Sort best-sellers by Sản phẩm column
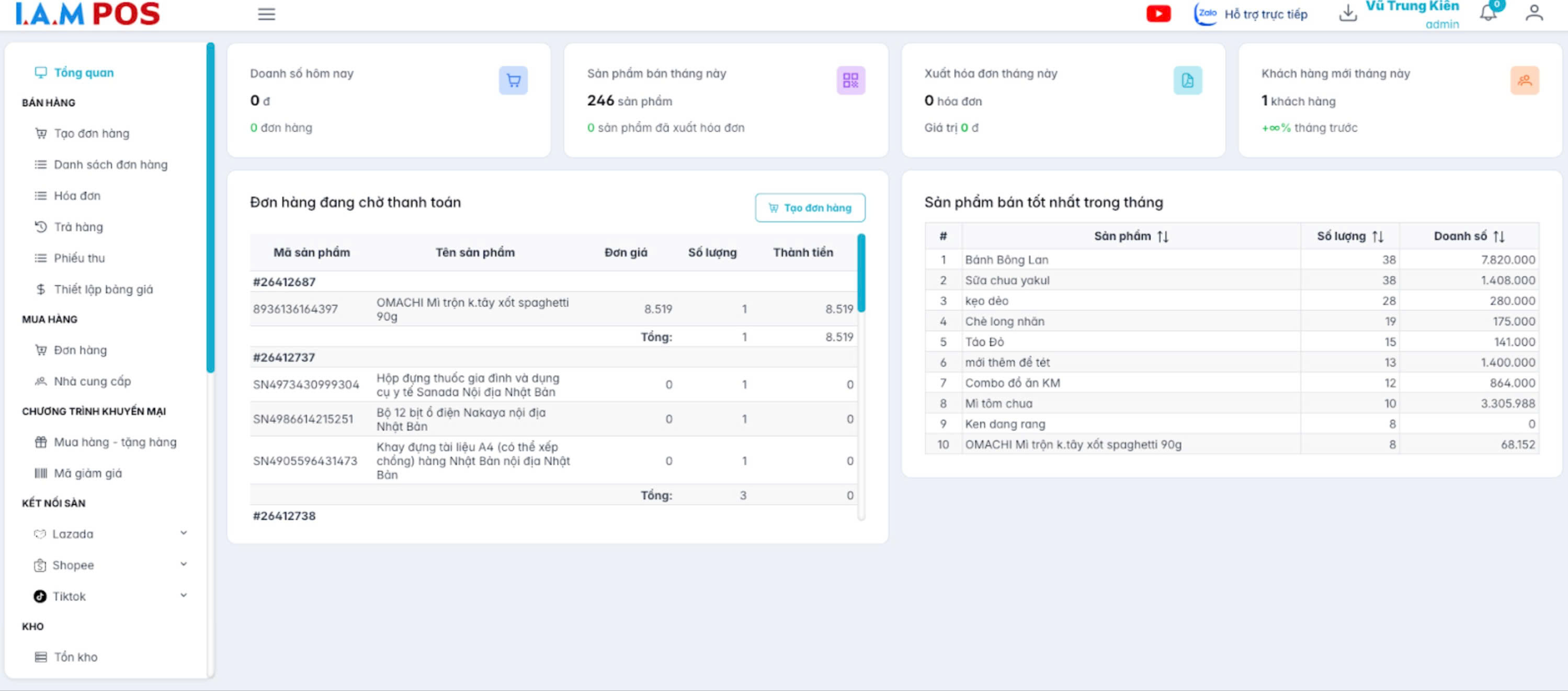This screenshot has height=691, width=1568. [1163, 236]
